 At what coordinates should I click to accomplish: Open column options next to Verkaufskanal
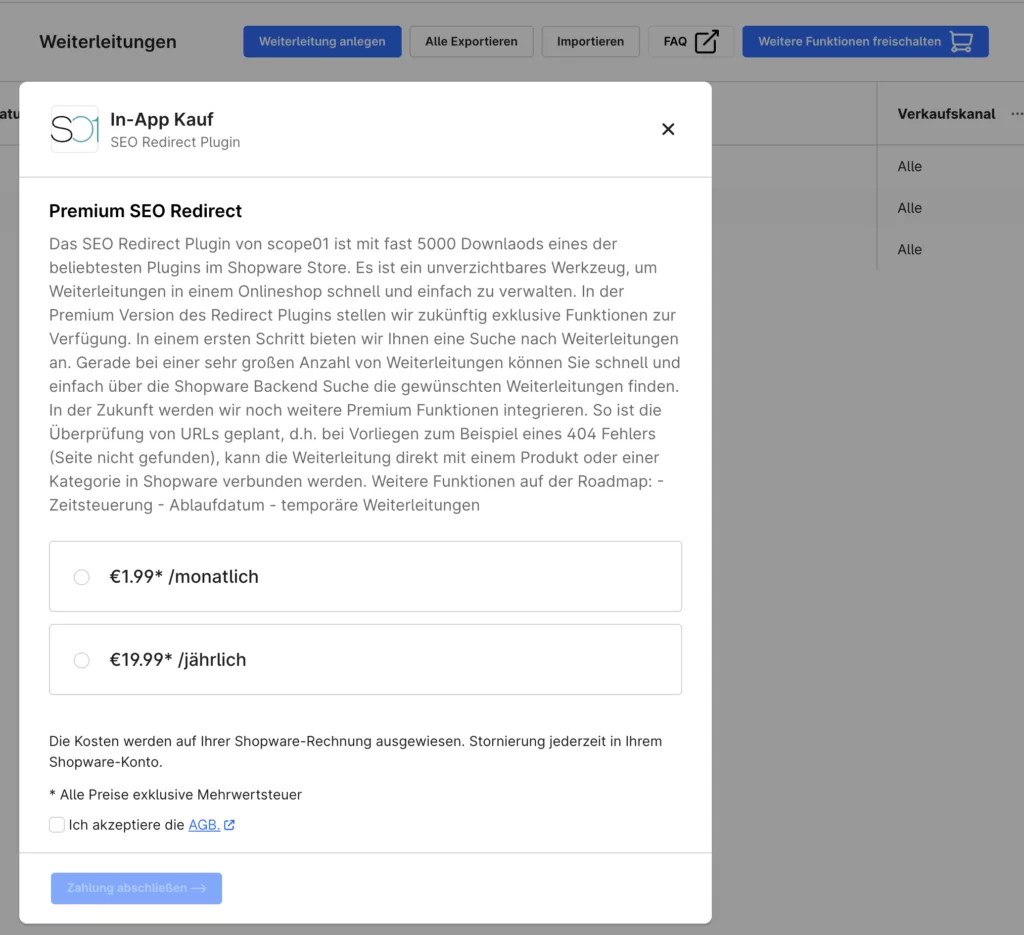[1017, 114]
